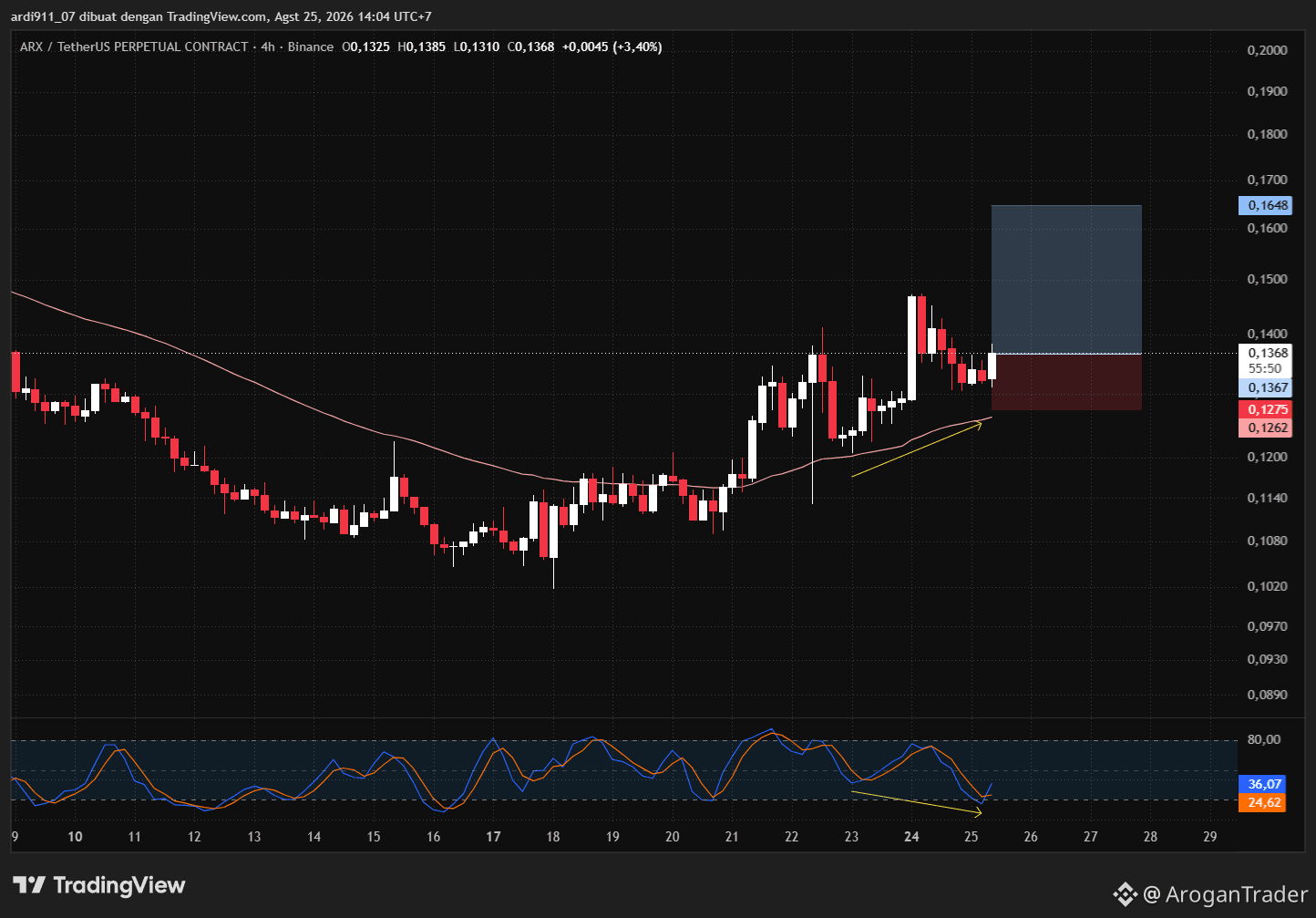Click the 0,1648 take-profit price label
This screenshot has height=918, width=1316.
click(x=1265, y=205)
